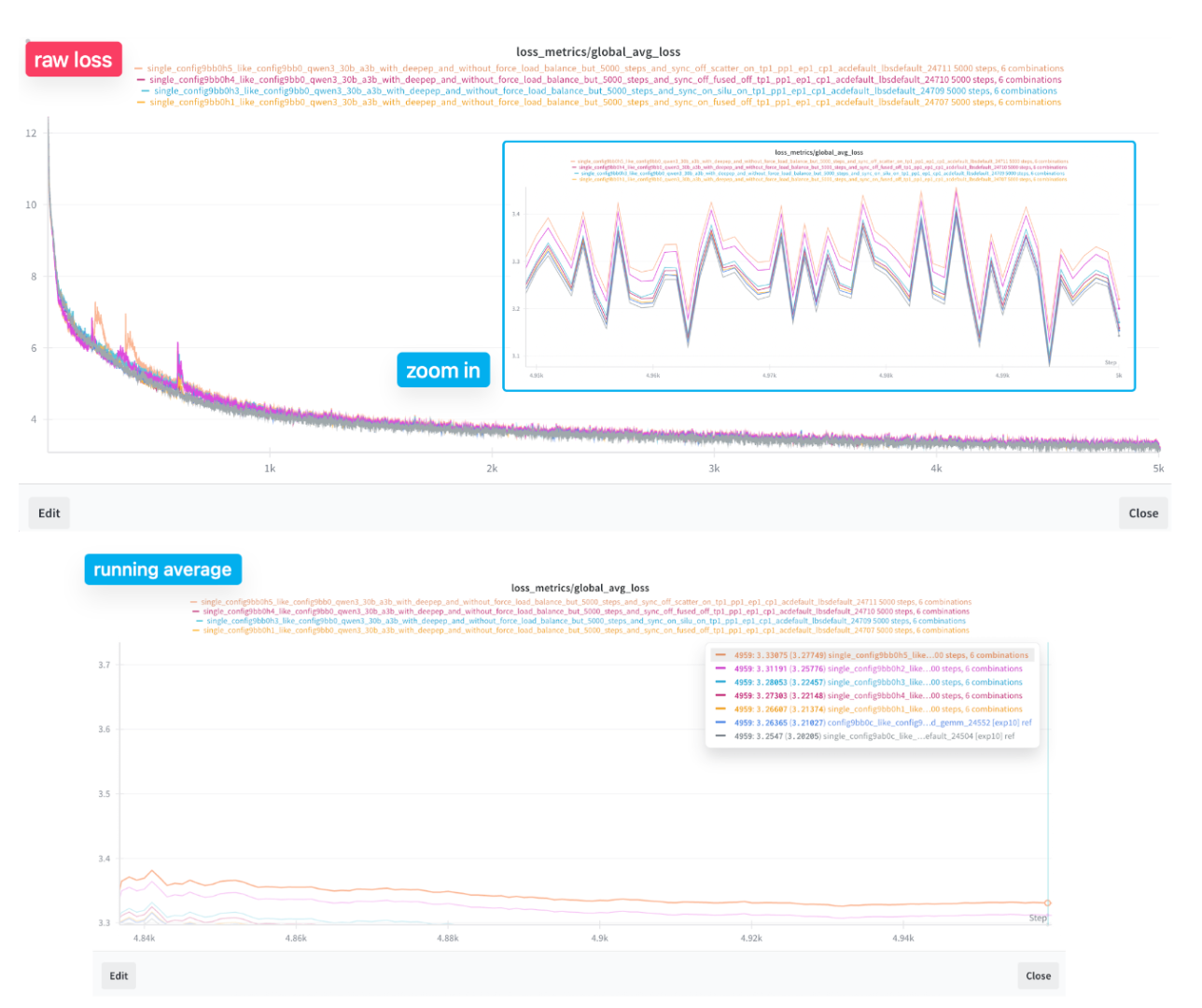
Task: Click the blue 'zoom in' annotation label
Action: pos(443,371)
